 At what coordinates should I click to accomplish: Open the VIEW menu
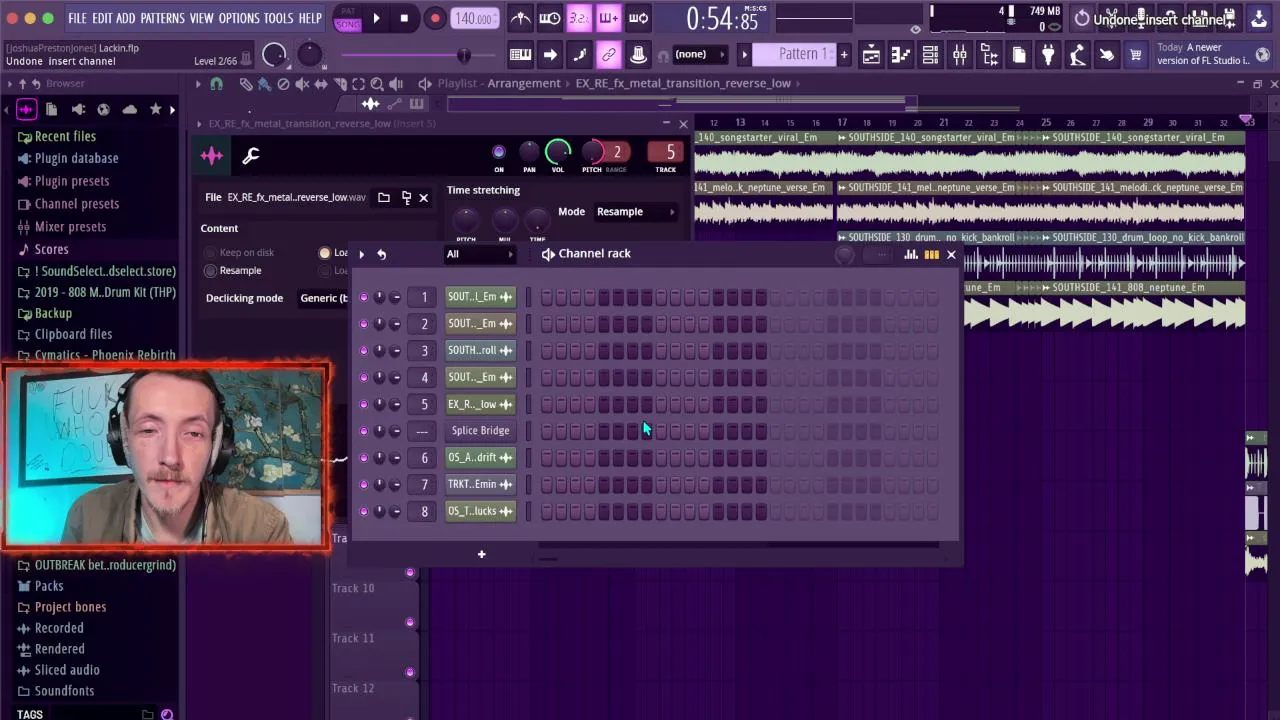pyautogui.click(x=201, y=18)
